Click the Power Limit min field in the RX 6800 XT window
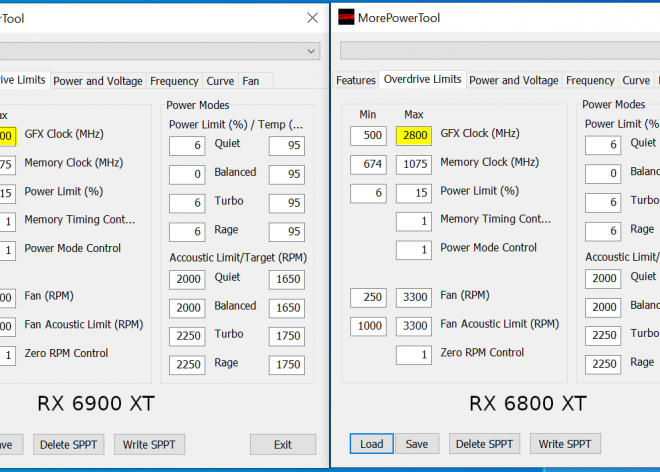 [x=368, y=193]
